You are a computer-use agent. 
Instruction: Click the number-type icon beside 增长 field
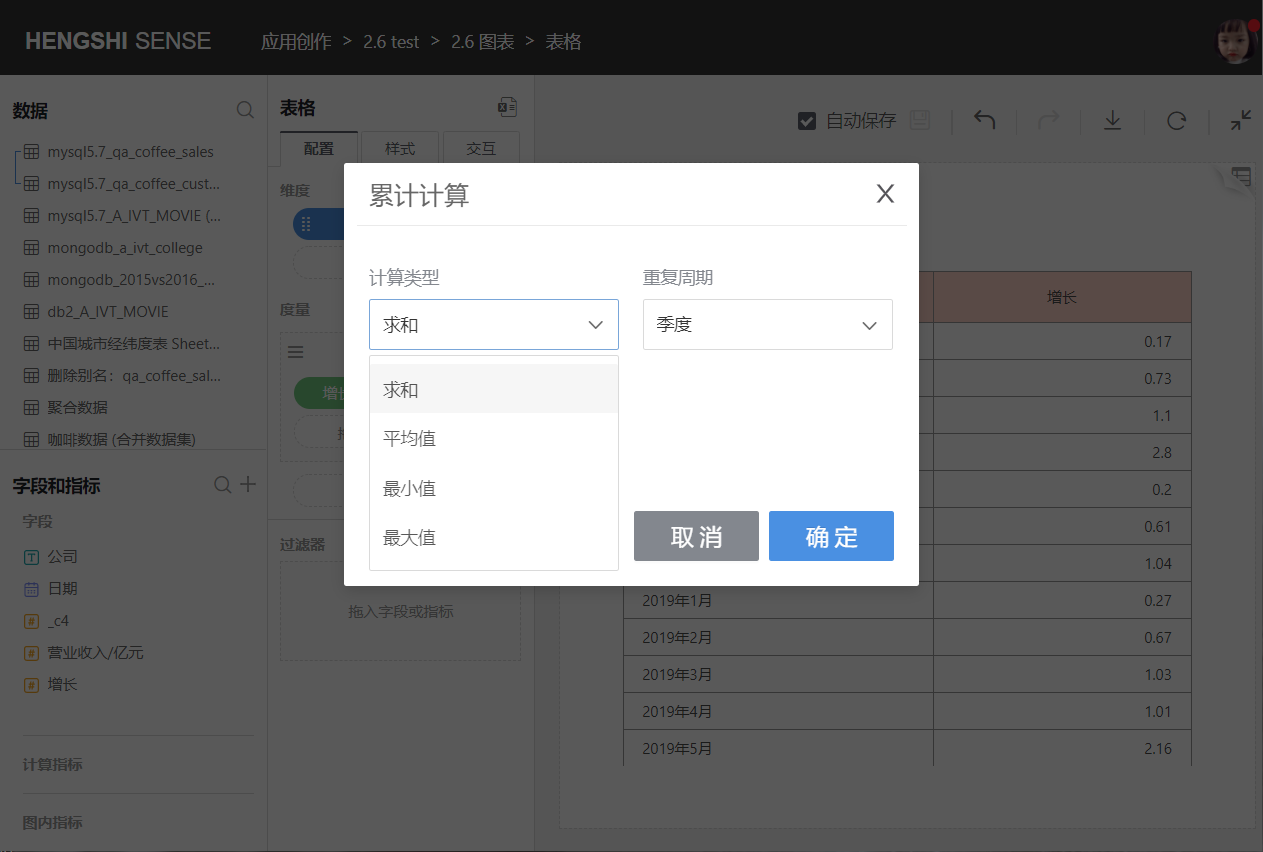tap(32, 685)
